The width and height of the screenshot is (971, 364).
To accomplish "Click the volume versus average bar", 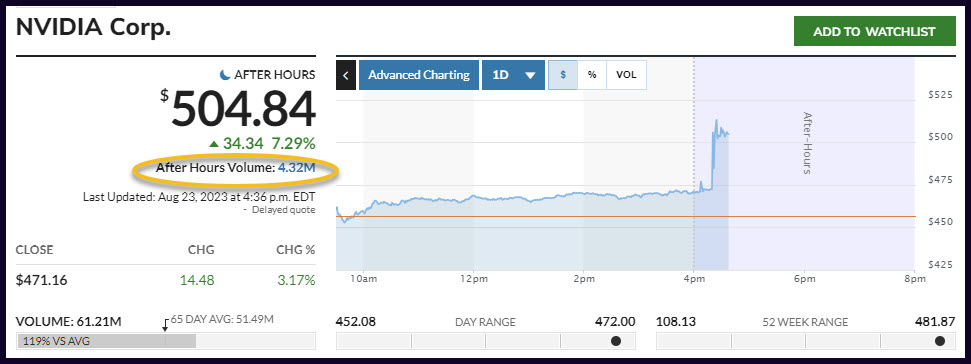I will click(166, 341).
